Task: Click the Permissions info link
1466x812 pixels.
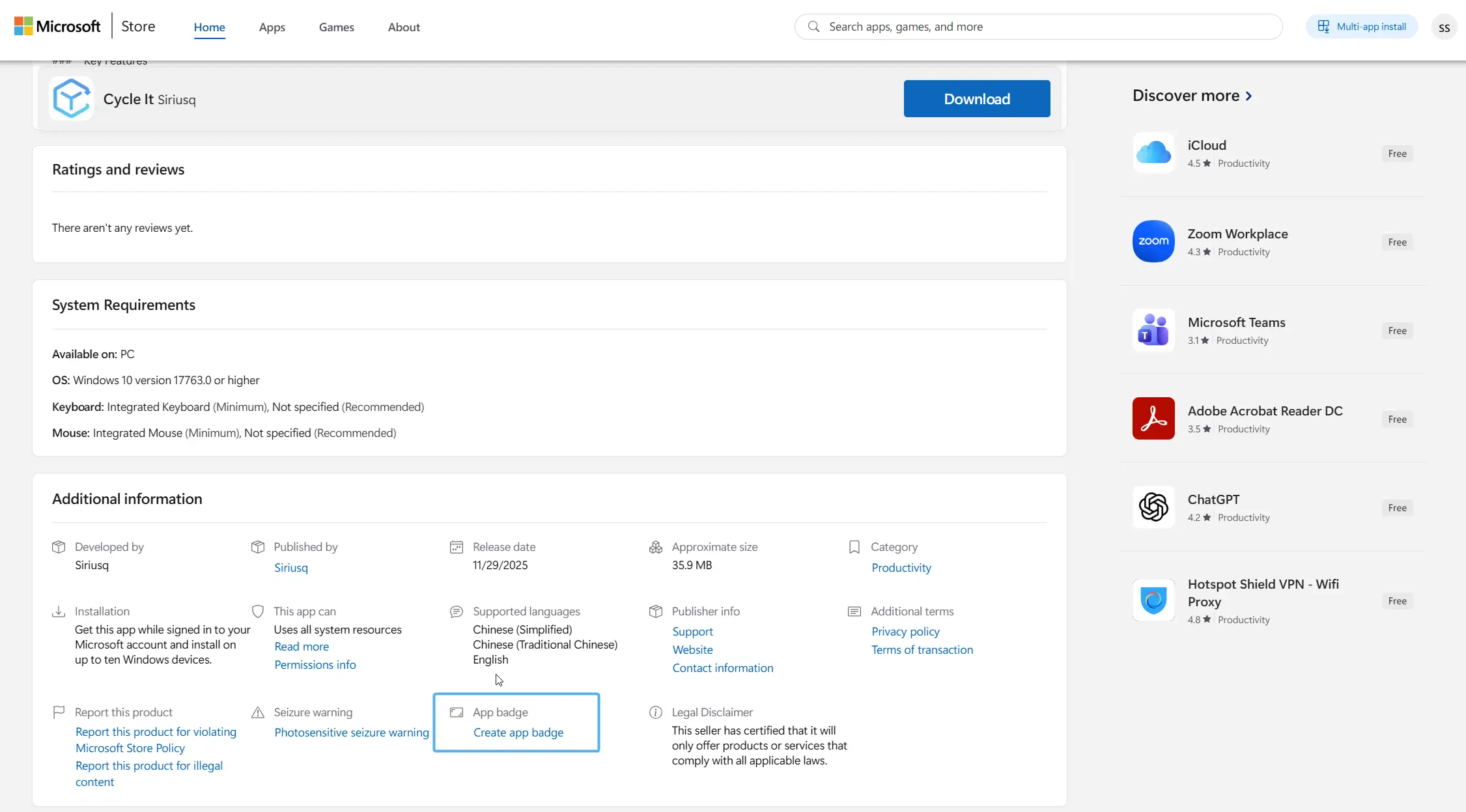Action: tap(315, 665)
